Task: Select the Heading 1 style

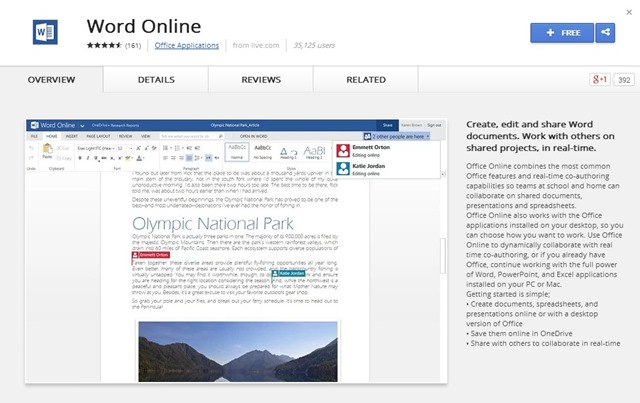Action: (x=288, y=151)
